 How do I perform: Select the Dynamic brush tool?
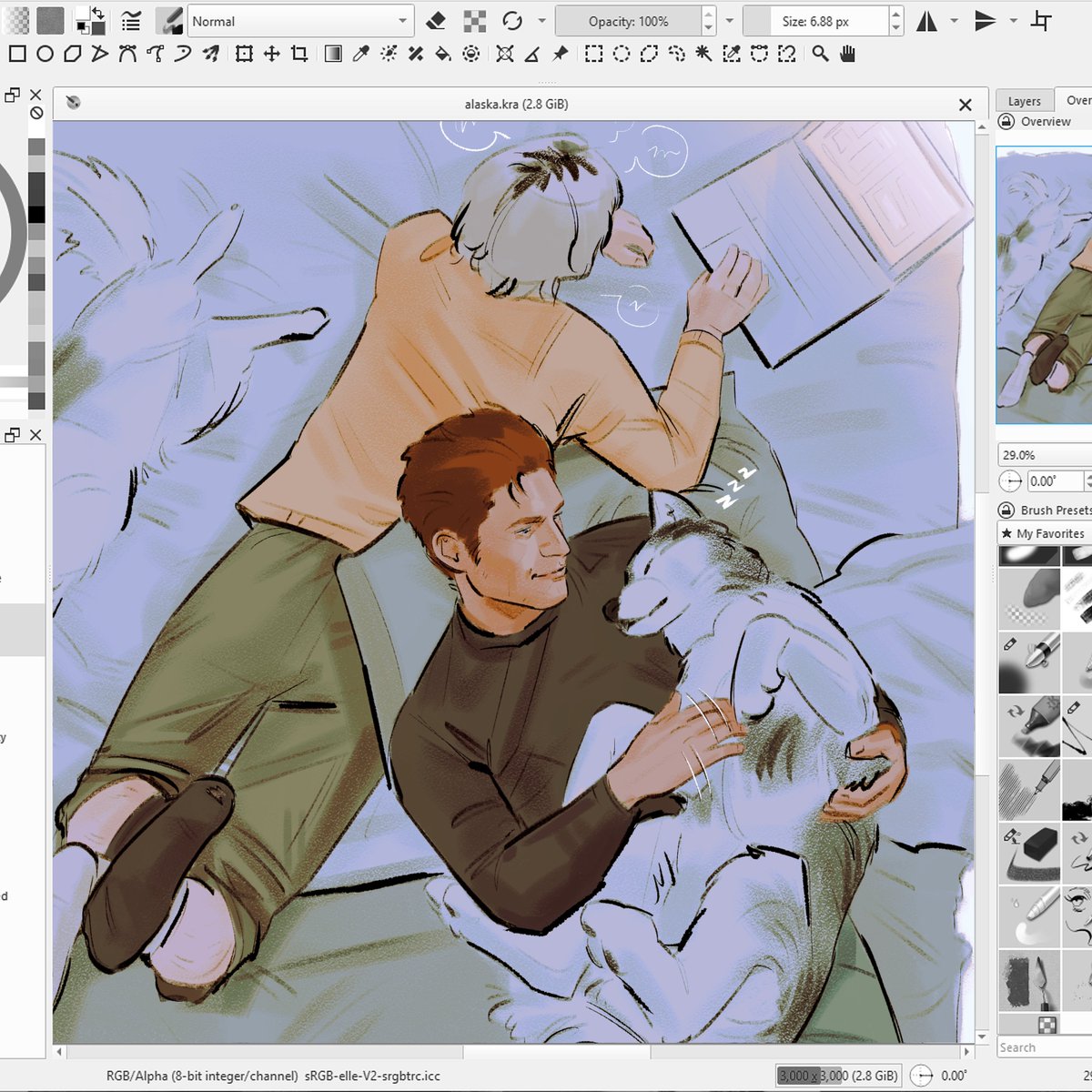(x=183, y=55)
